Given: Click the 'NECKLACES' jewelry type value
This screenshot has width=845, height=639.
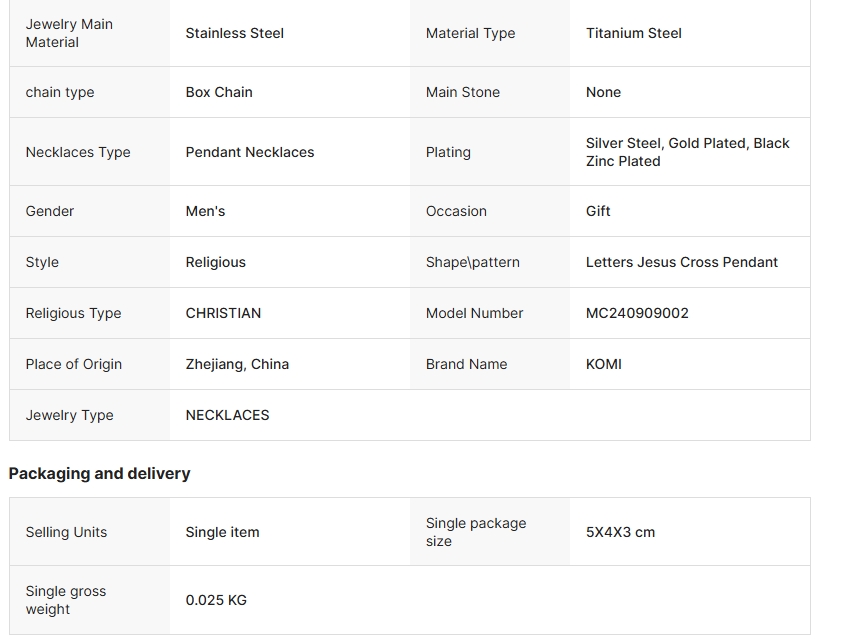Looking at the screenshot, I should point(227,415).
